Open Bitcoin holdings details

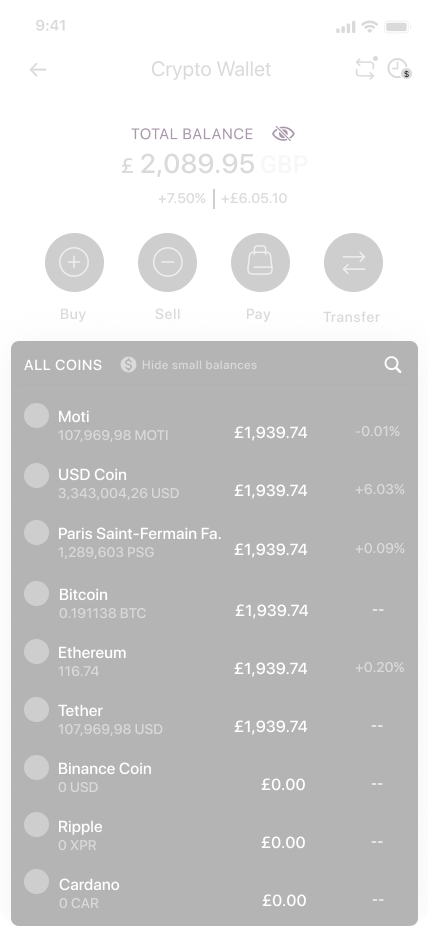pyautogui.click(x=214, y=603)
